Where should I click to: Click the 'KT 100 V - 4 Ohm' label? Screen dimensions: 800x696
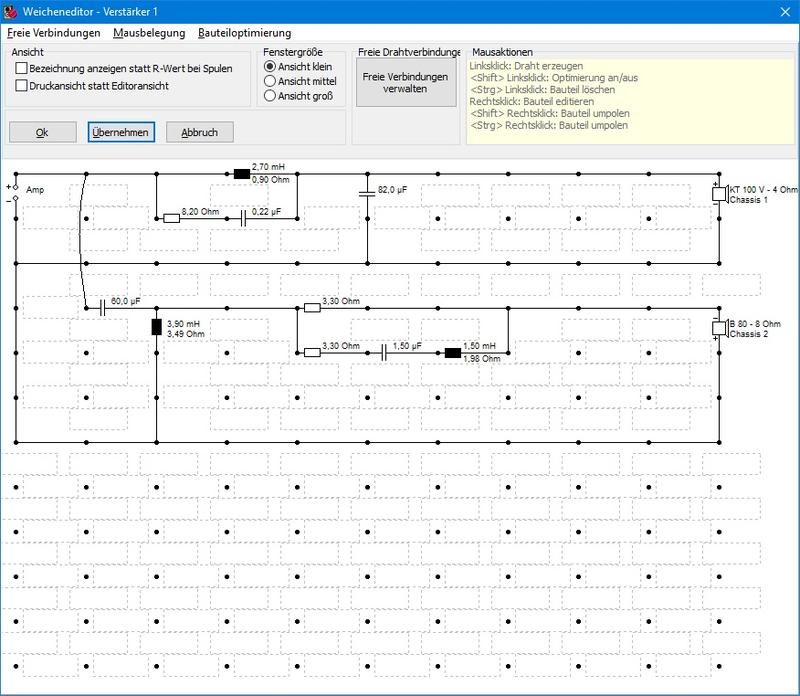click(x=764, y=190)
